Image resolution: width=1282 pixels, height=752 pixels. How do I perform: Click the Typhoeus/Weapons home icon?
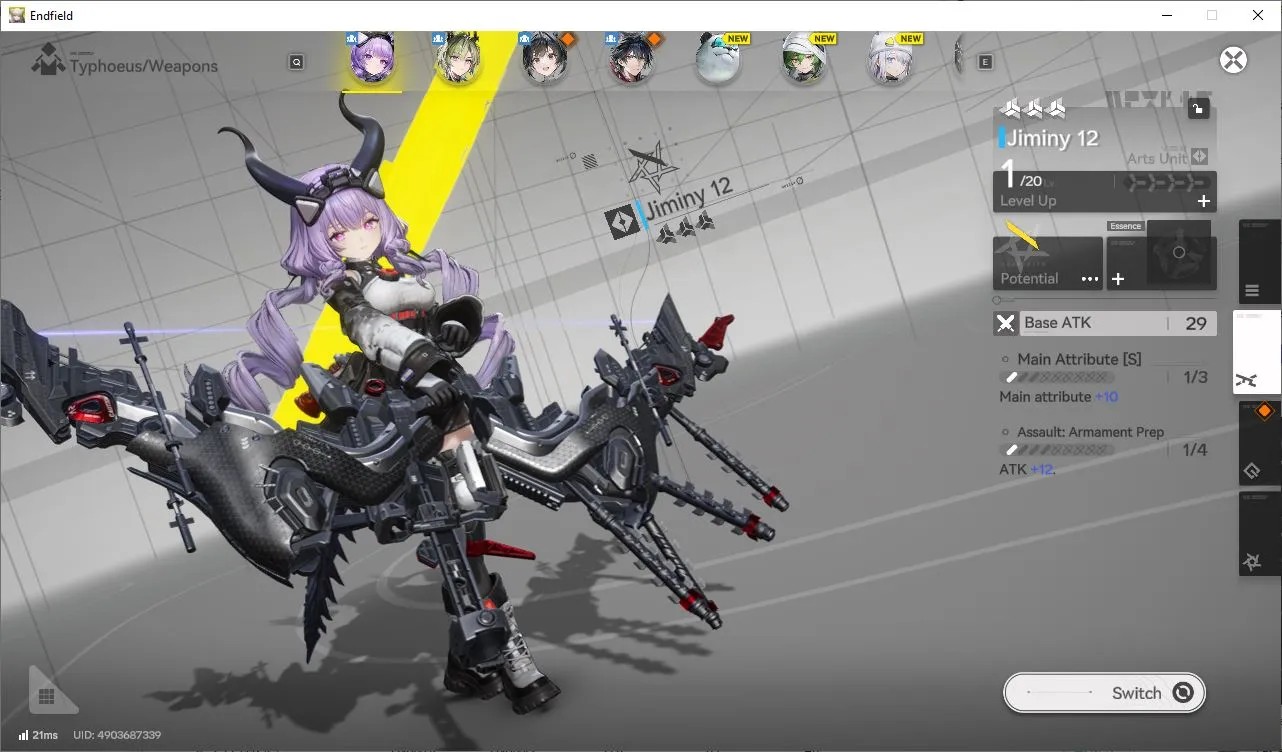click(47, 62)
